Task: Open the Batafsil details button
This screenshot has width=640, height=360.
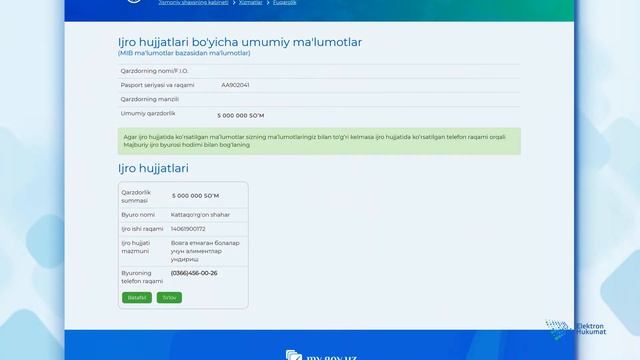Action: [x=137, y=298]
